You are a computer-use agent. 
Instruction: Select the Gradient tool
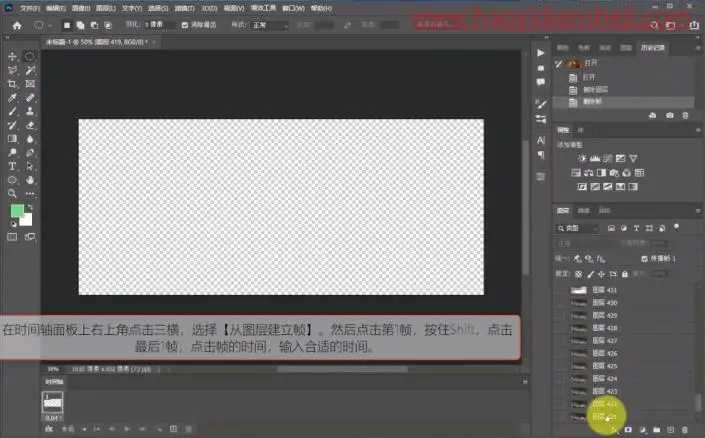point(13,139)
